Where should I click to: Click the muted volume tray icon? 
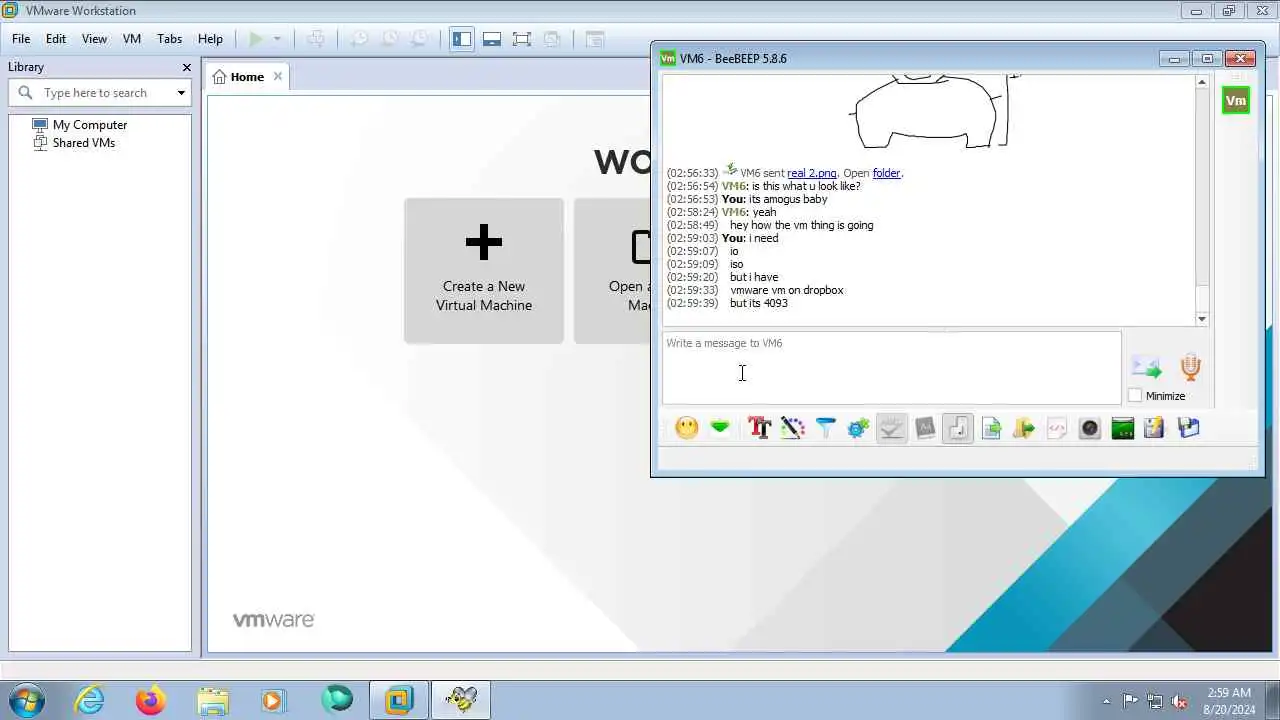(1179, 701)
